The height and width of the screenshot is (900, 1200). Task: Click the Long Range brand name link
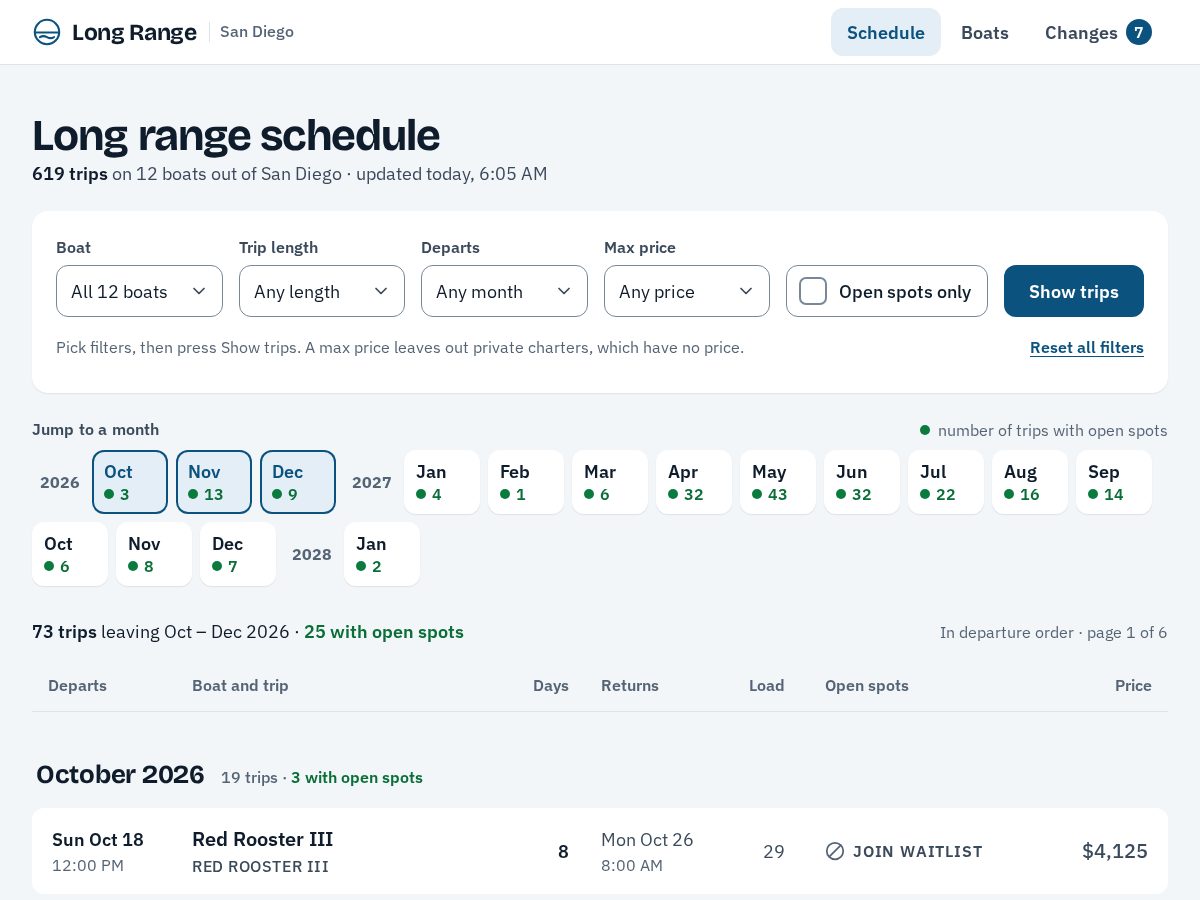pyautogui.click(x=134, y=32)
